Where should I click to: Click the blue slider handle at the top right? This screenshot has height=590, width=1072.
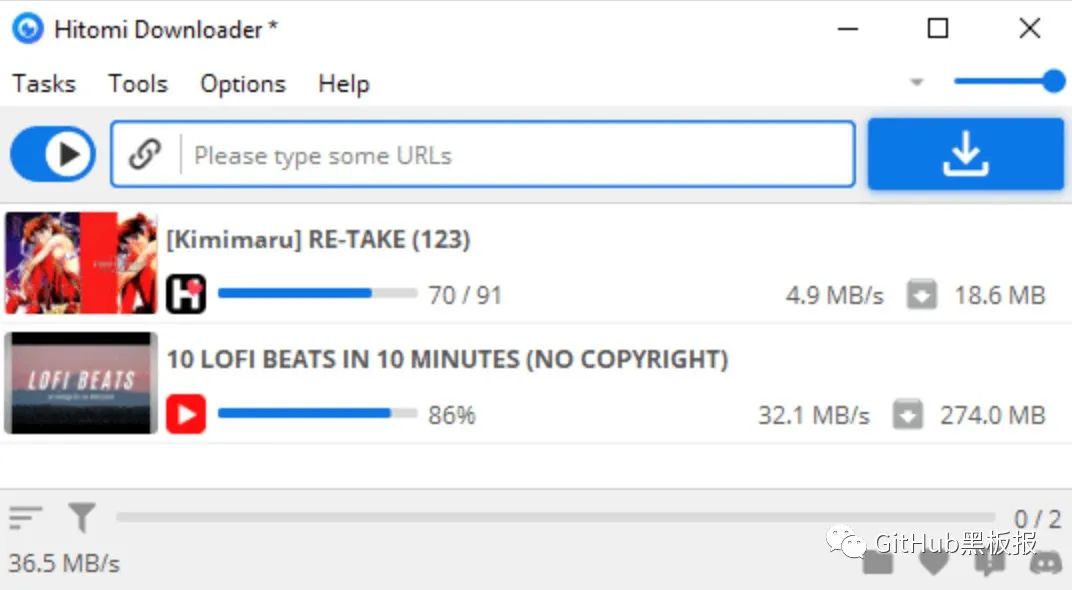[1054, 81]
